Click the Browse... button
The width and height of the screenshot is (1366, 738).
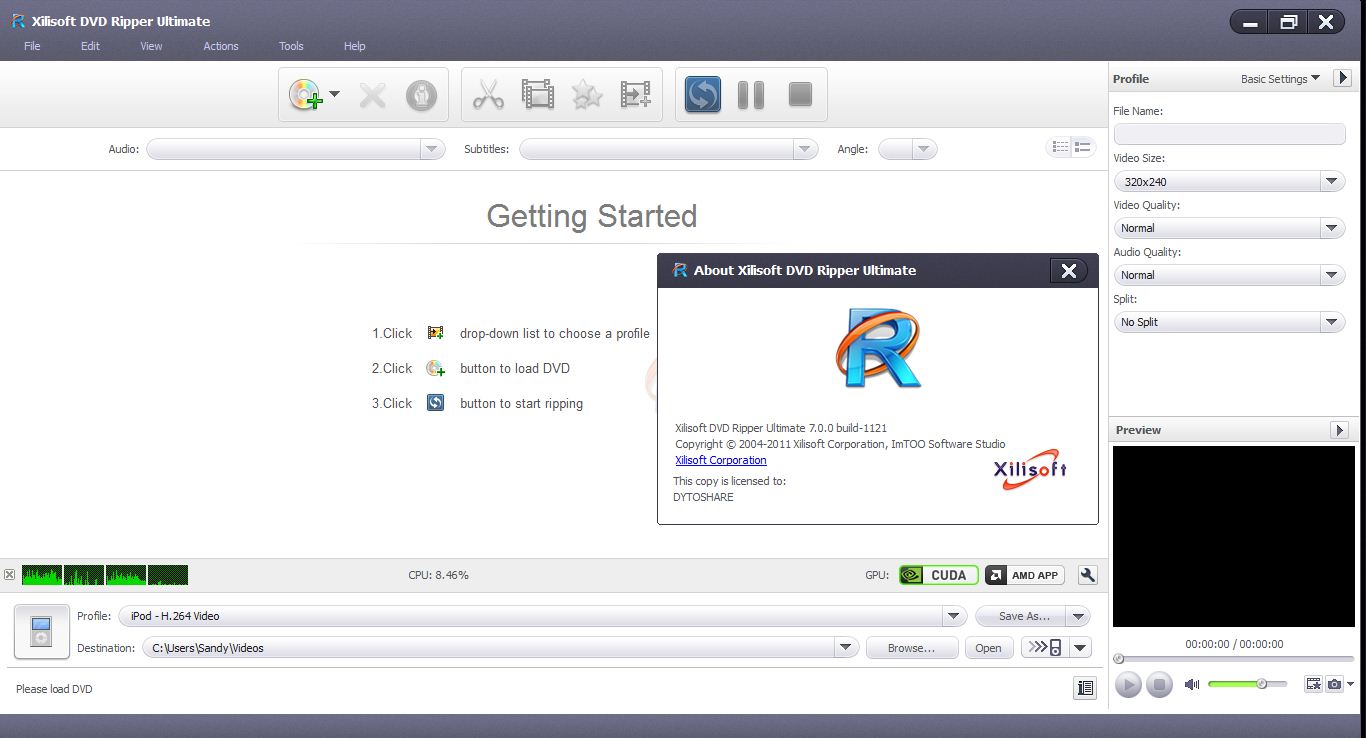(x=912, y=648)
